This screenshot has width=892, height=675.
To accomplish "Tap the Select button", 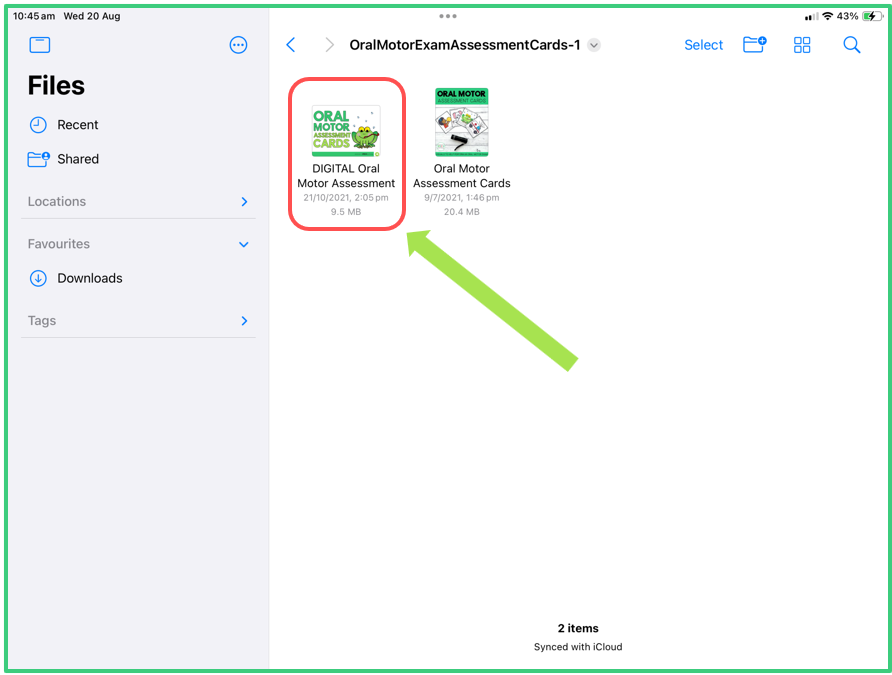I will (x=703, y=45).
